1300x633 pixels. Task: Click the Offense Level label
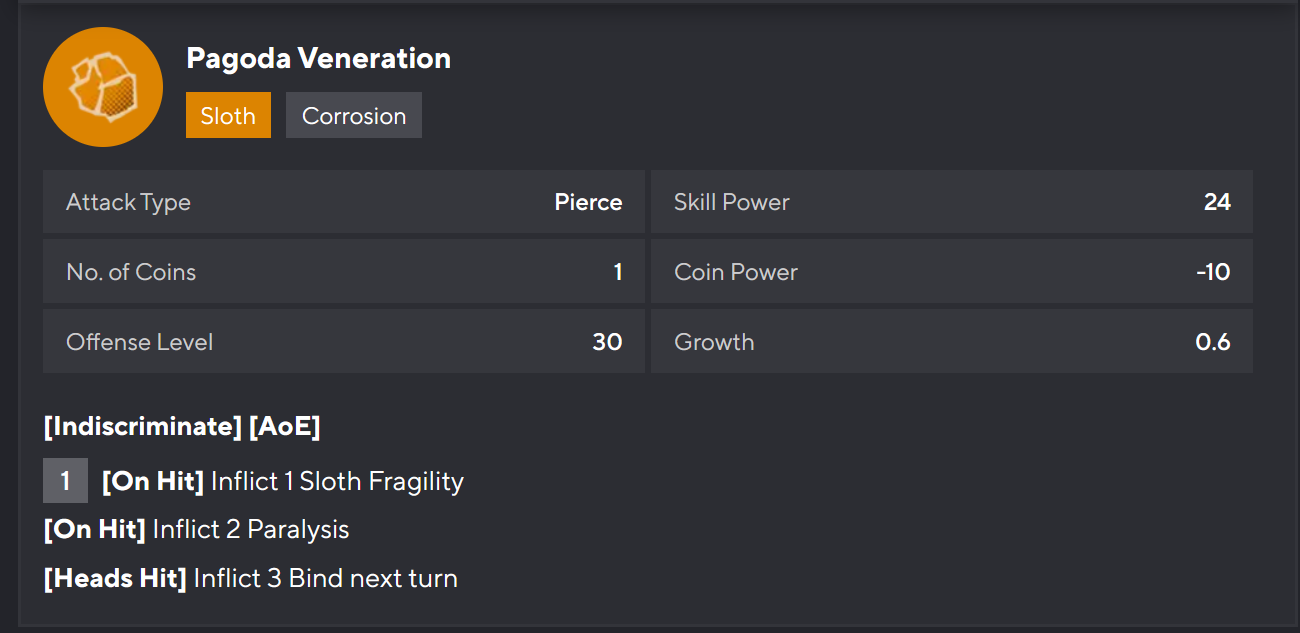pyautogui.click(x=140, y=342)
